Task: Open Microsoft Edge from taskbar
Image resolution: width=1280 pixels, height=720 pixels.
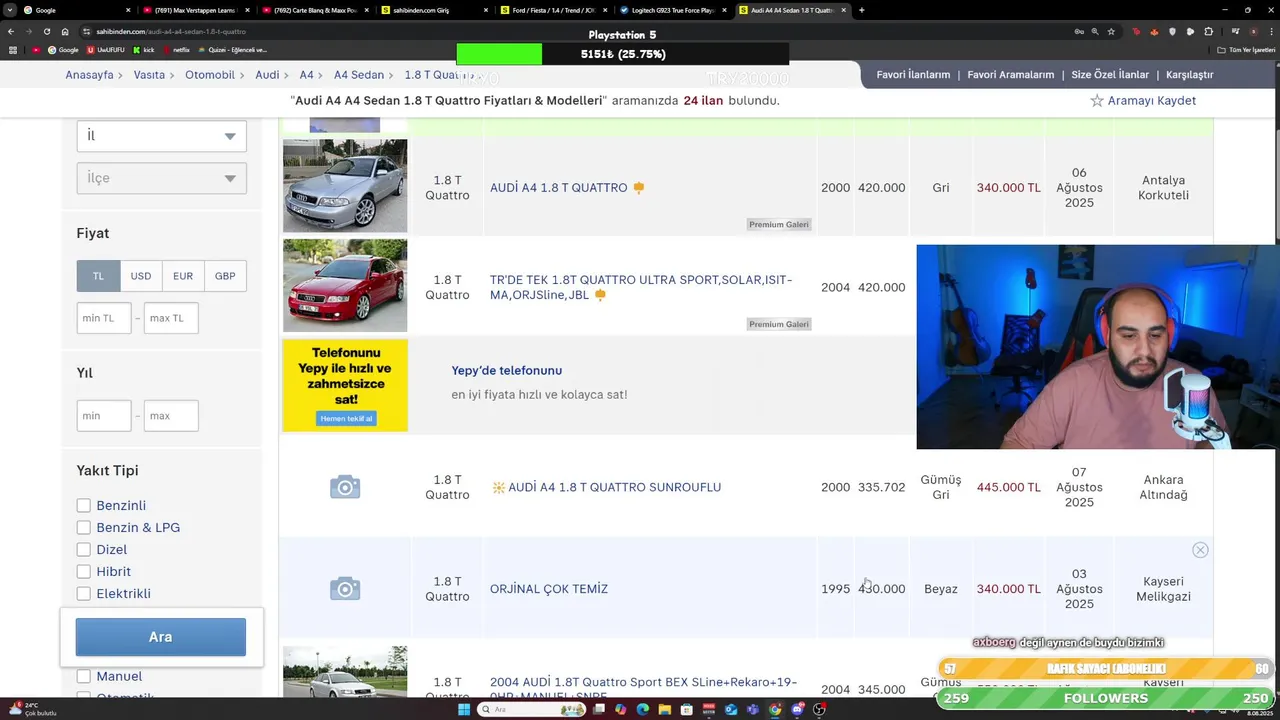Action: (x=643, y=709)
